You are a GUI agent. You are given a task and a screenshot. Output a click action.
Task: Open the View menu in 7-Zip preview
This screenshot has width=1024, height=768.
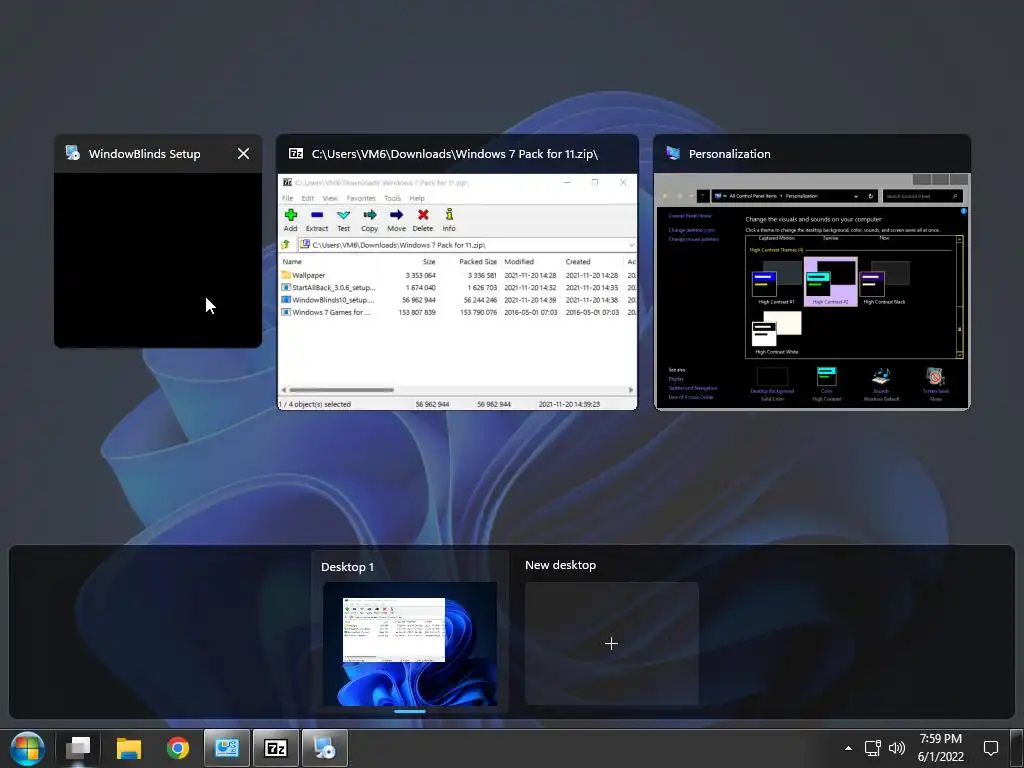tap(330, 198)
